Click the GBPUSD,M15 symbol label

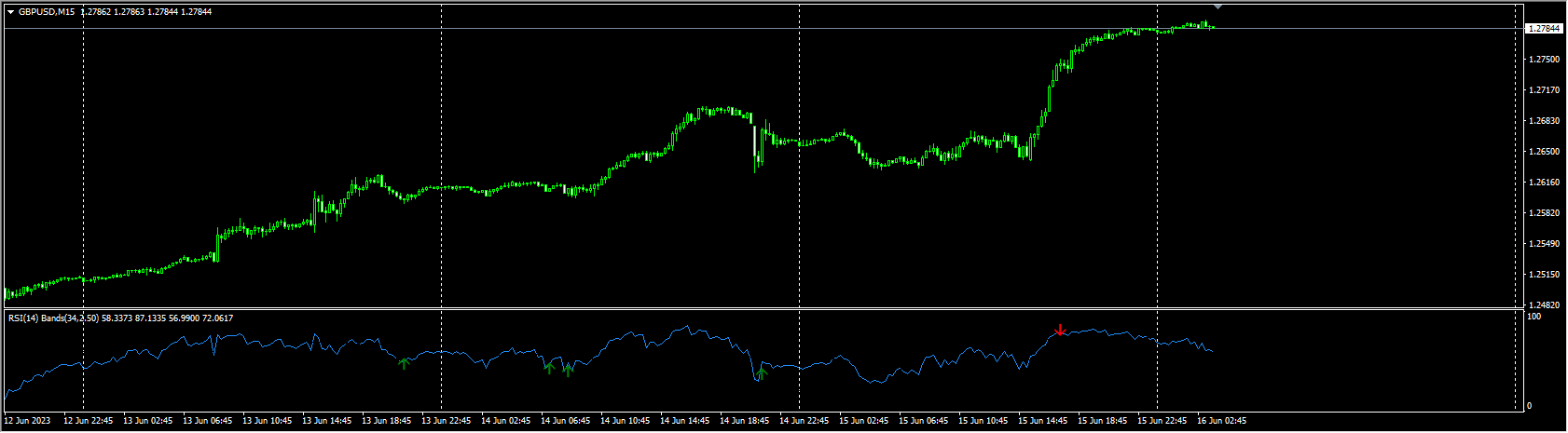(x=47, y=12)
